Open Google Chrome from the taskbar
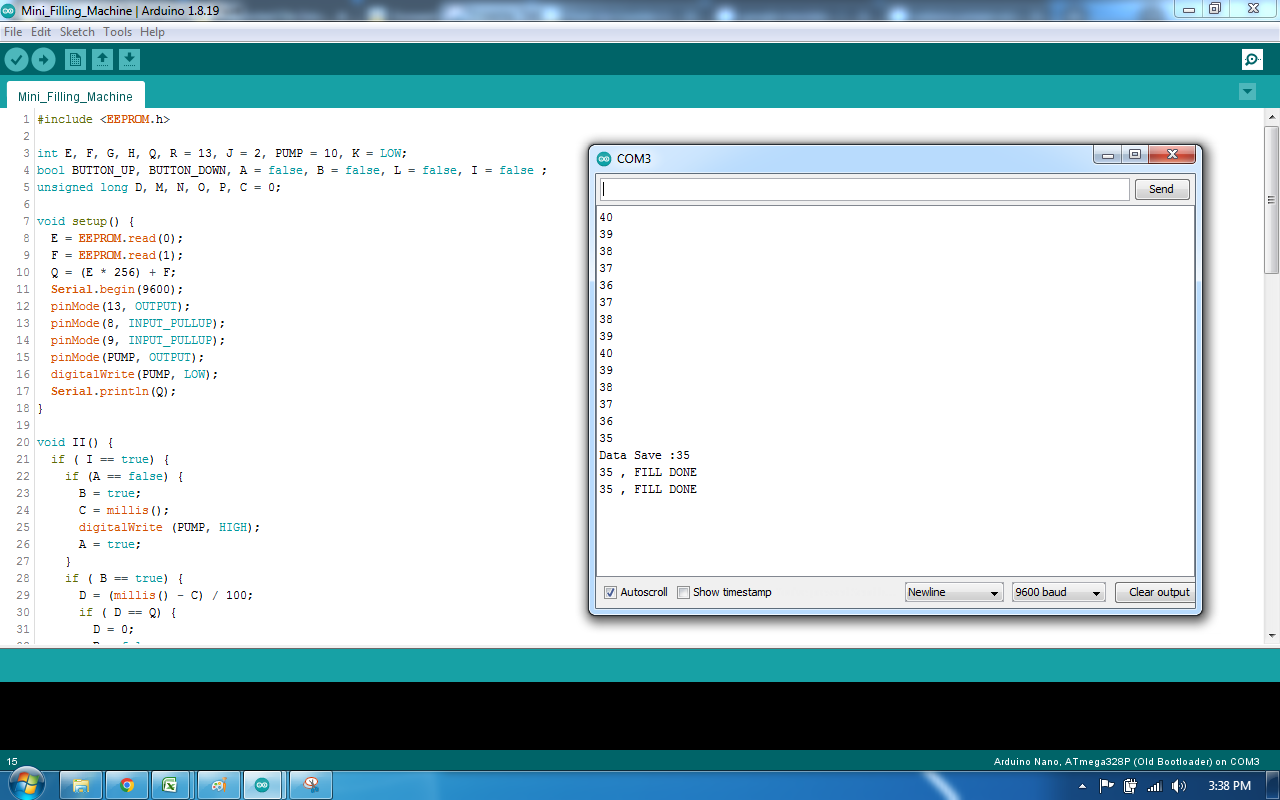 127,785
